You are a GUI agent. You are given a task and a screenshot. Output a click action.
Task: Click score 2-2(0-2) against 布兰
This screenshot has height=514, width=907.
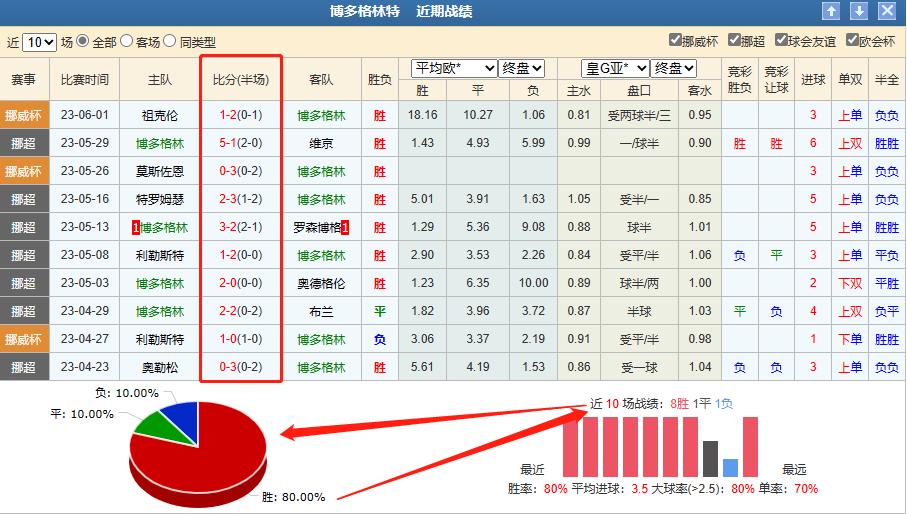point(241,310)
